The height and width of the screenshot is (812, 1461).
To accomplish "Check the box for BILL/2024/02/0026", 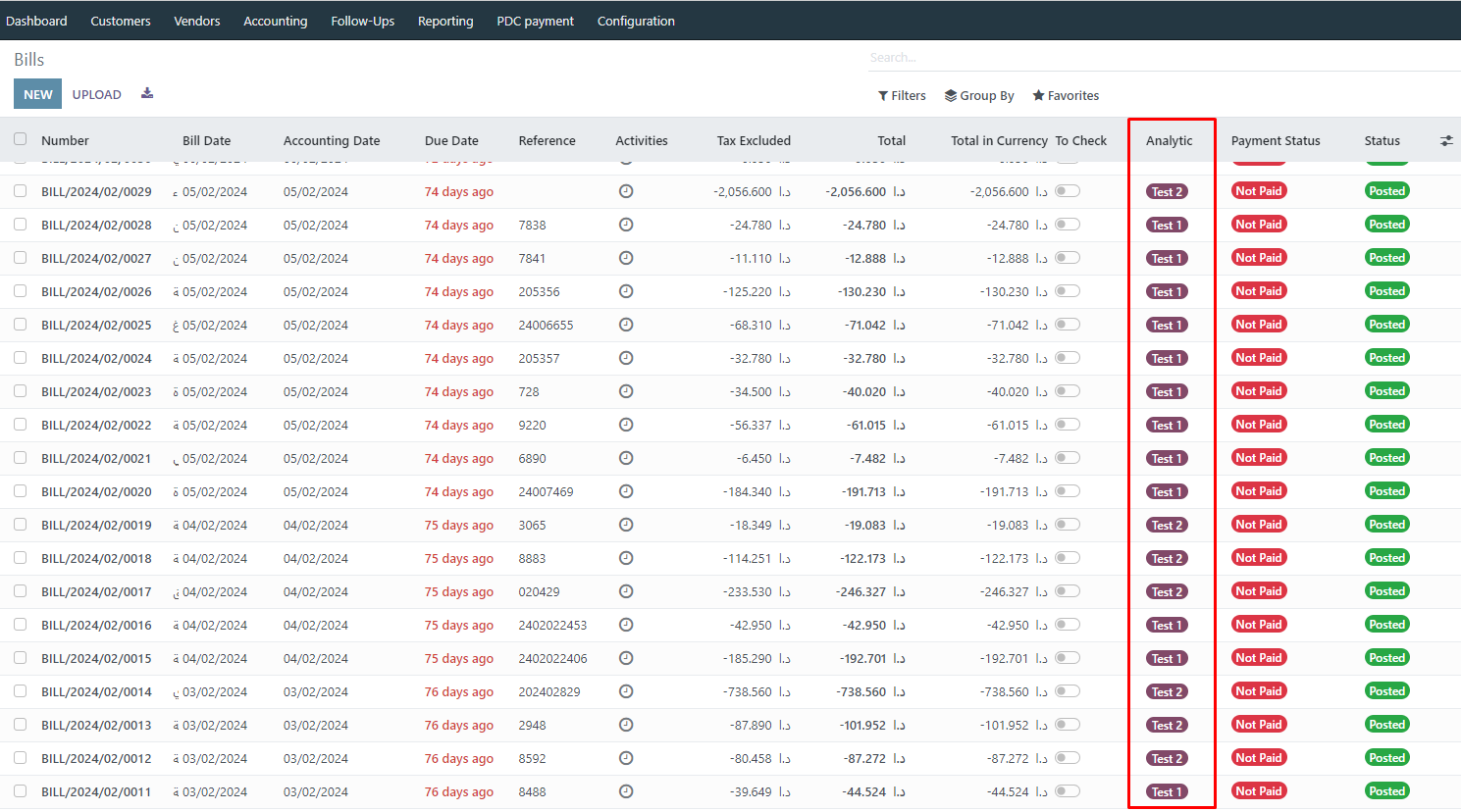I will click(20, 291).
